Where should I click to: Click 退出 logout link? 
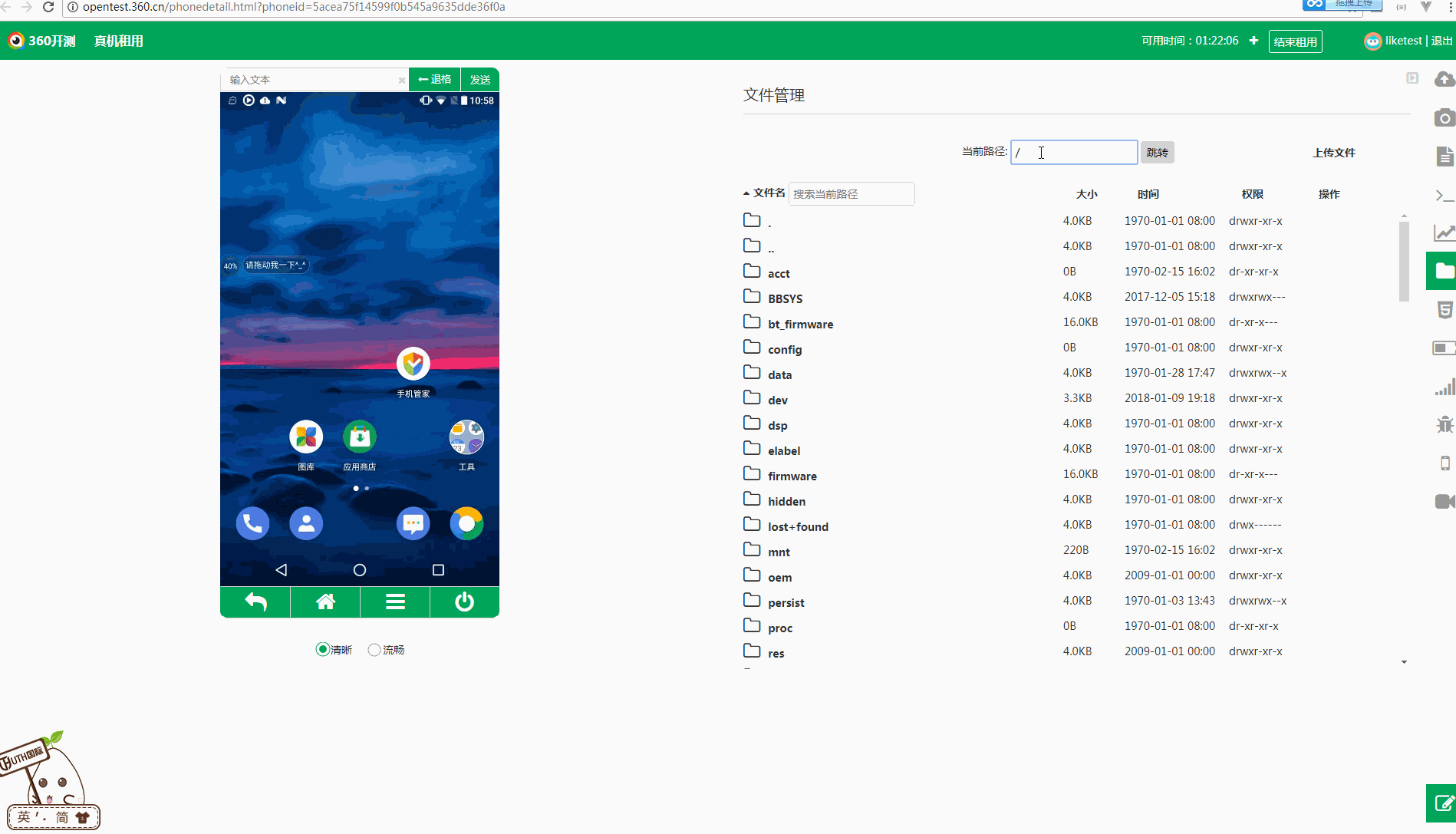coord(1441,41)
